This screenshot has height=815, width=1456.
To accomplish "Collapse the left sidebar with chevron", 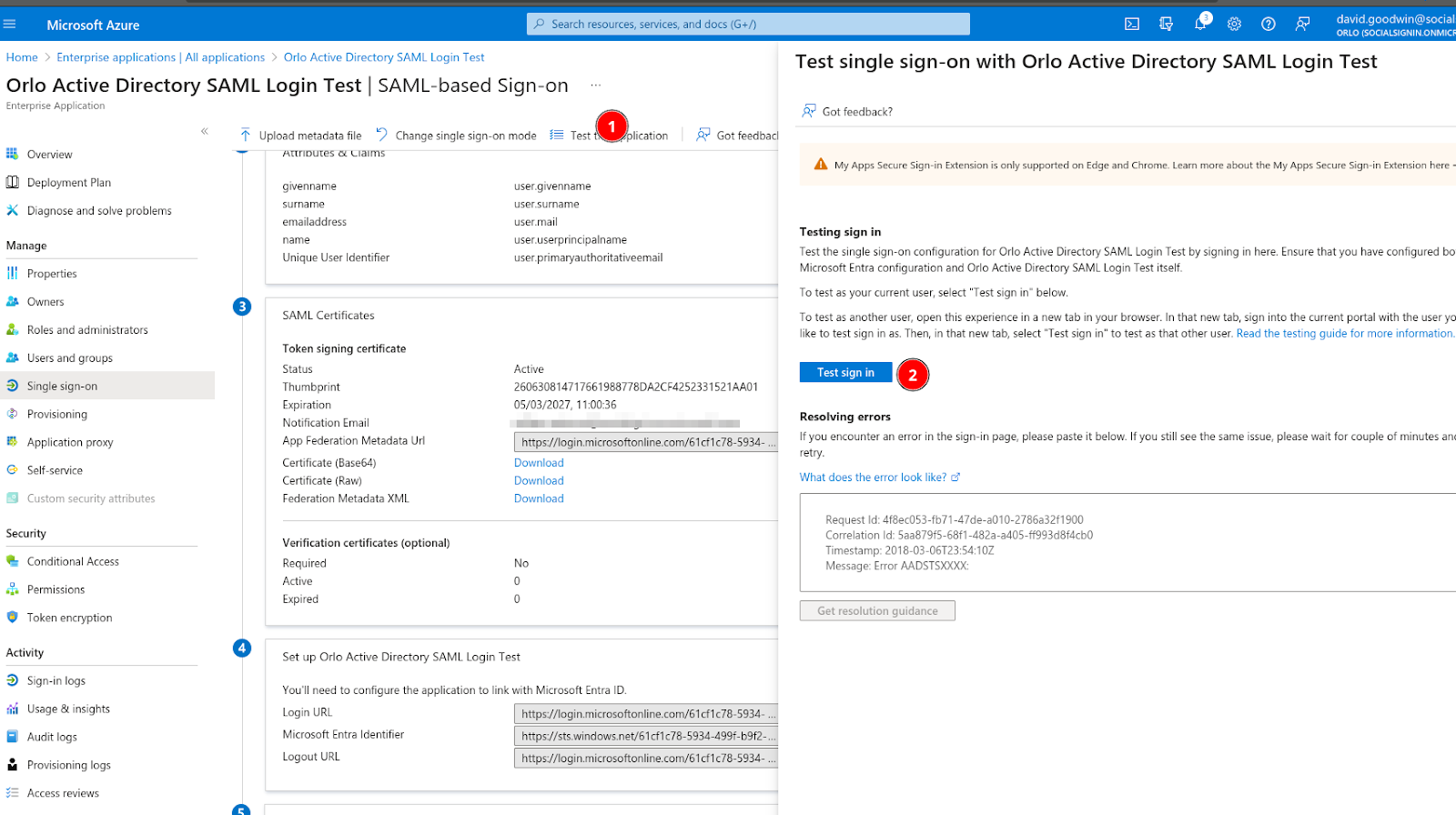I will tap(205, 132).
